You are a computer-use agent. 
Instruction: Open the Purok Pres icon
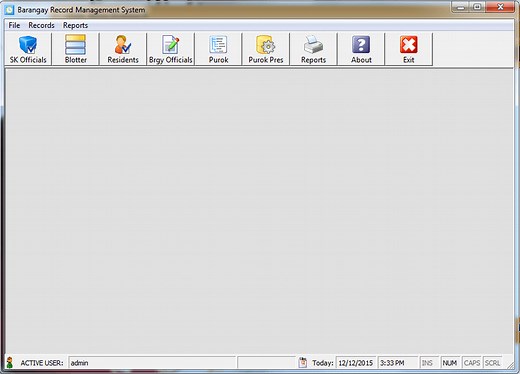266,49
